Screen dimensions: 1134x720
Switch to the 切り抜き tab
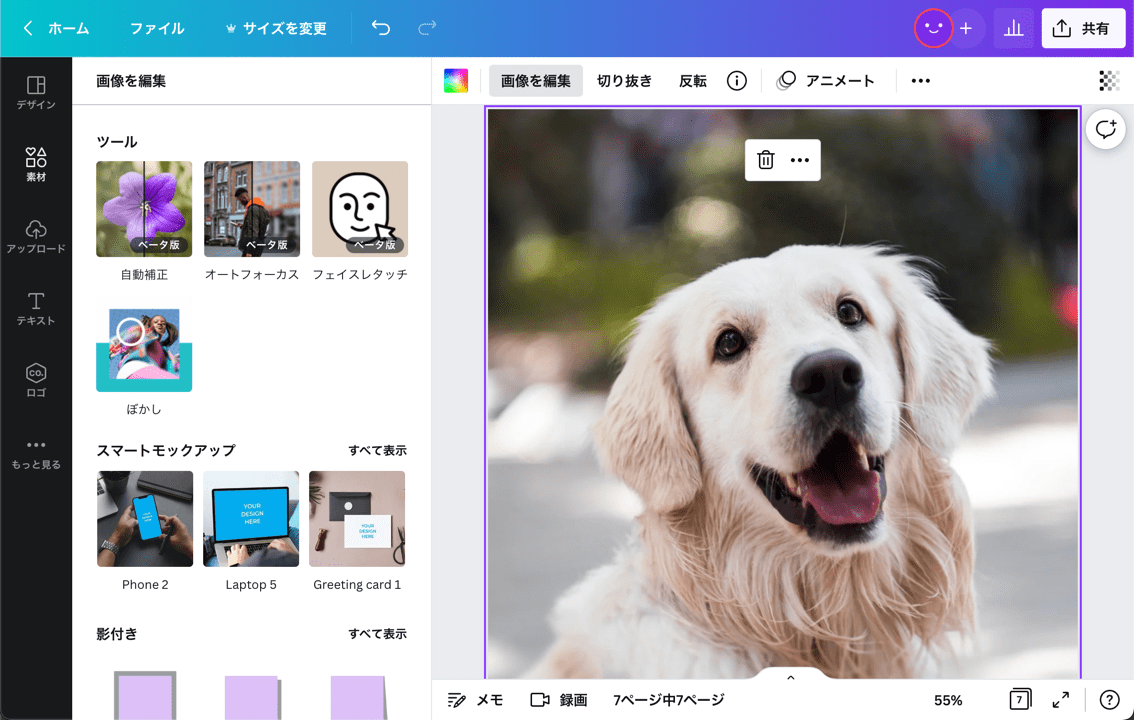[x=623, y=80]
